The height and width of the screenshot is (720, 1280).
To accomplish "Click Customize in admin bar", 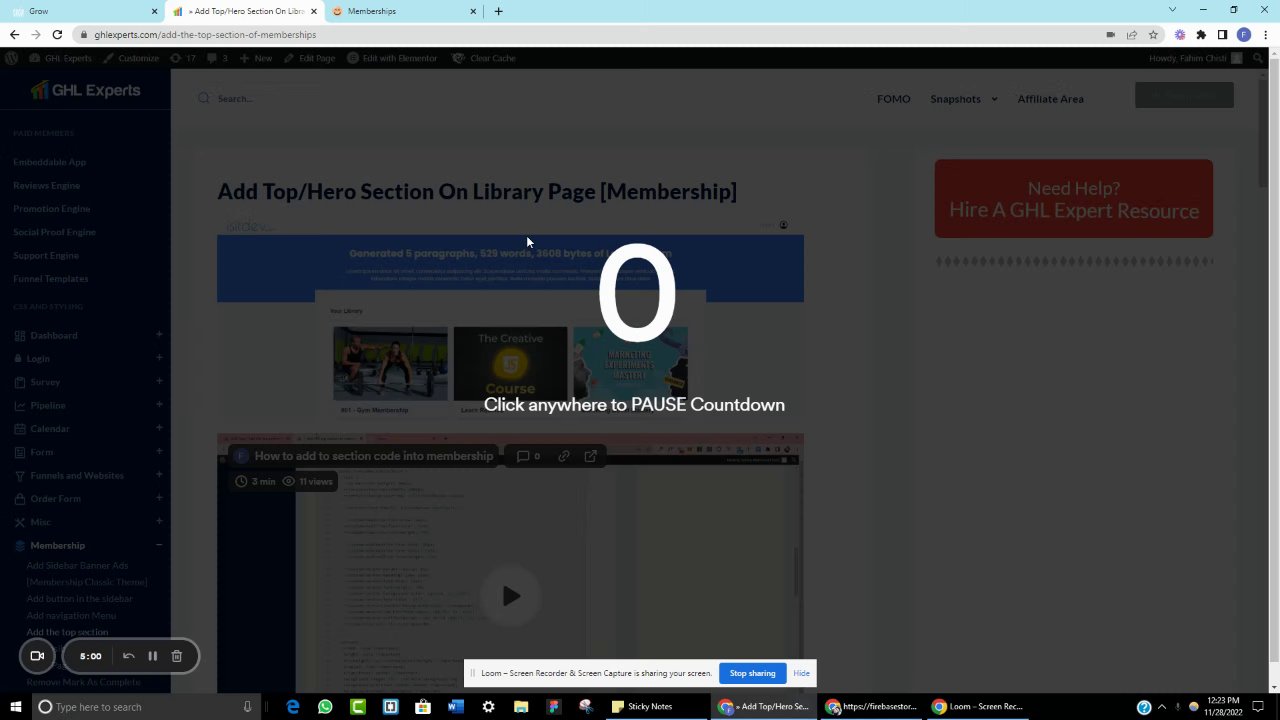I will click(130, 58).
